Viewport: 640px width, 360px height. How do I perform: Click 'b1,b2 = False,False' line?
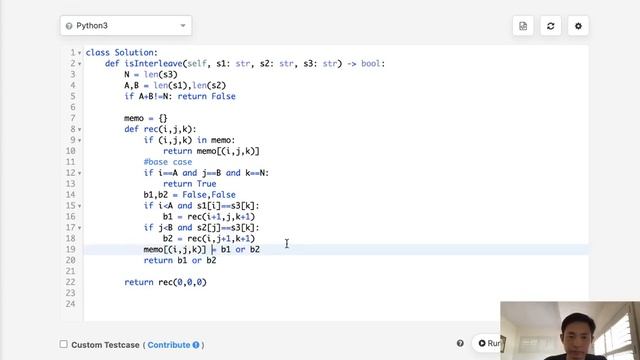[189, 195]
